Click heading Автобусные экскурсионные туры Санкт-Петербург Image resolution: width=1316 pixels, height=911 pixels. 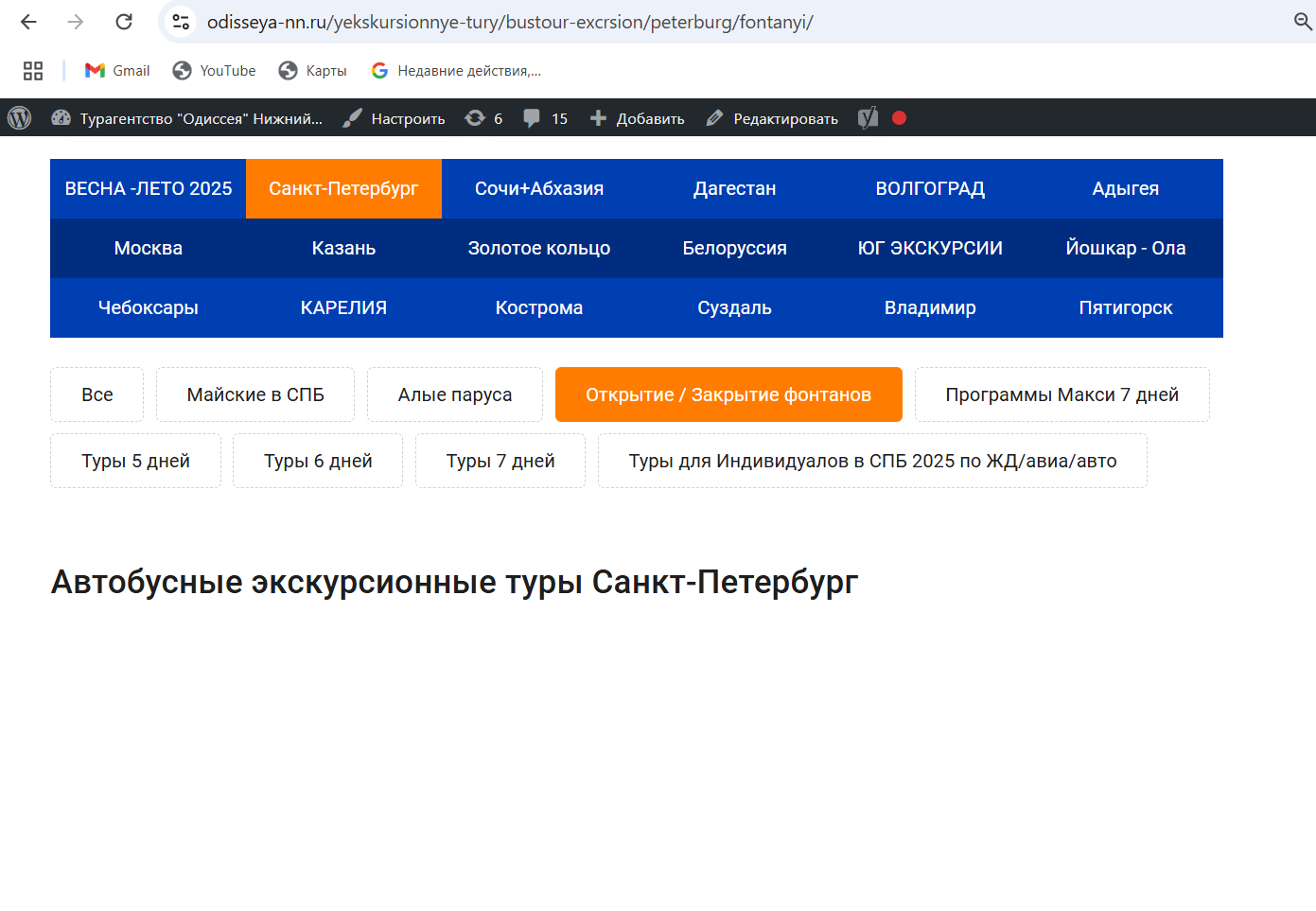454,583
